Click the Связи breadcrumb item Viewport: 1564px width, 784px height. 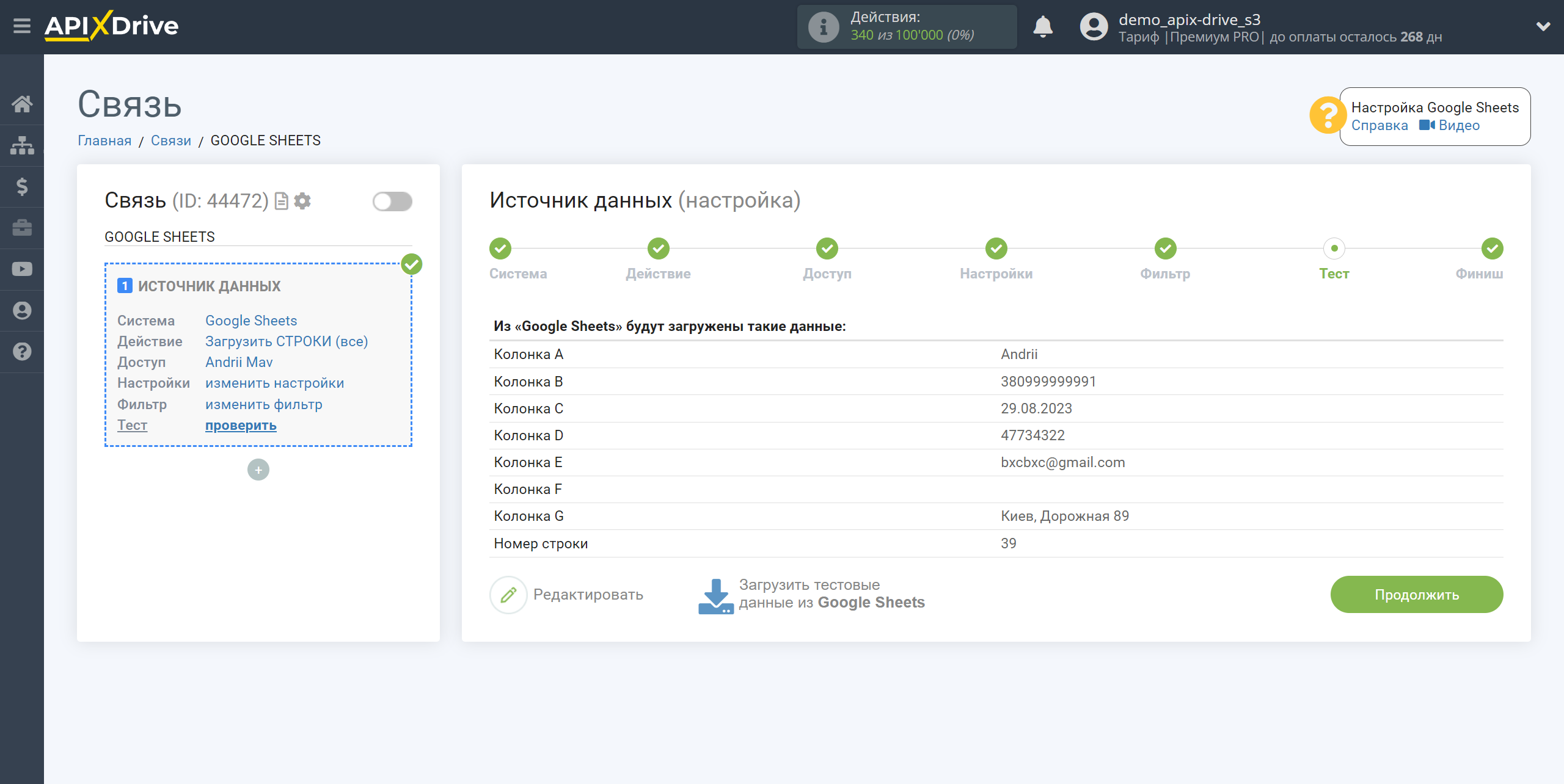coord(171,140)
